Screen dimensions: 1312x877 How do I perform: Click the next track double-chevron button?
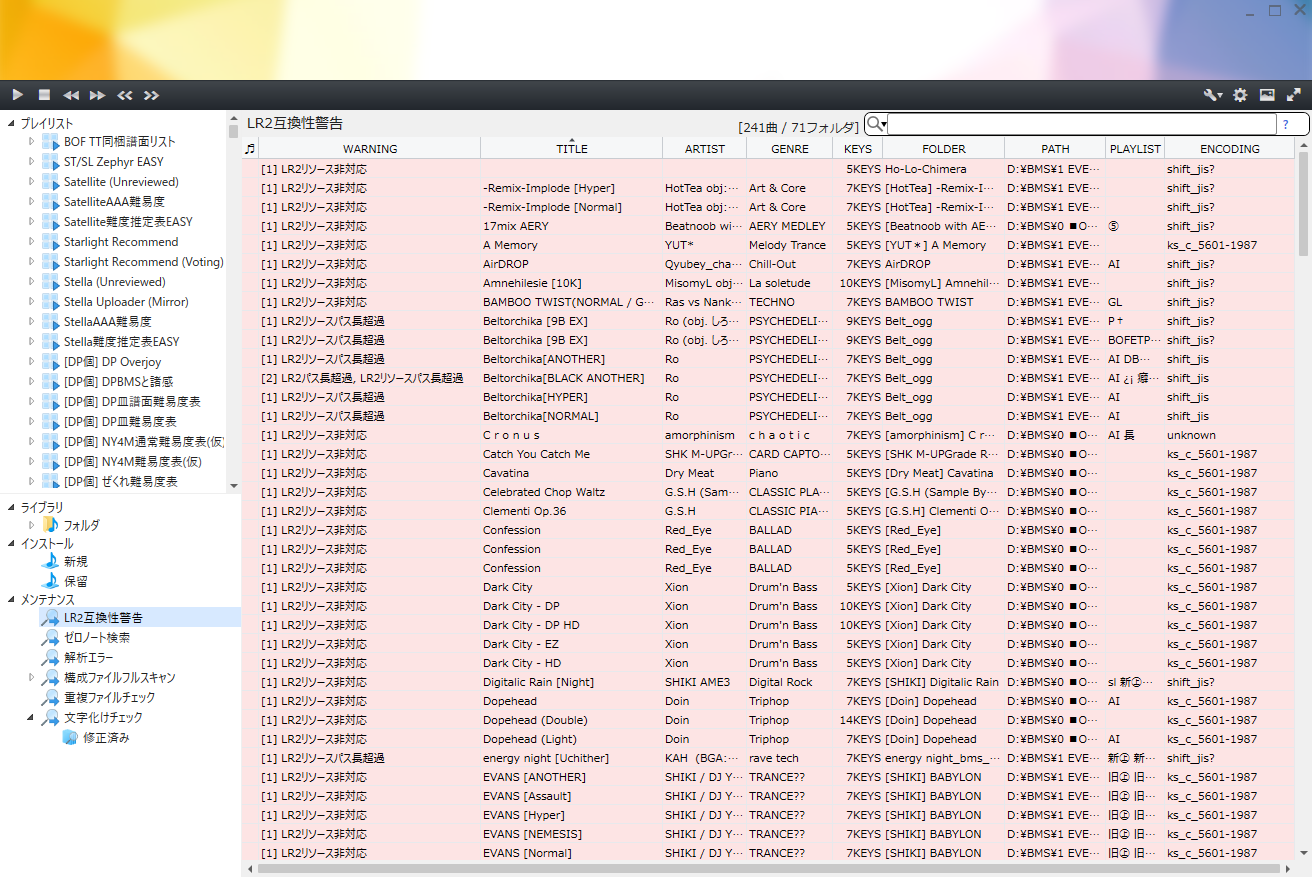(x=151, y=95)
